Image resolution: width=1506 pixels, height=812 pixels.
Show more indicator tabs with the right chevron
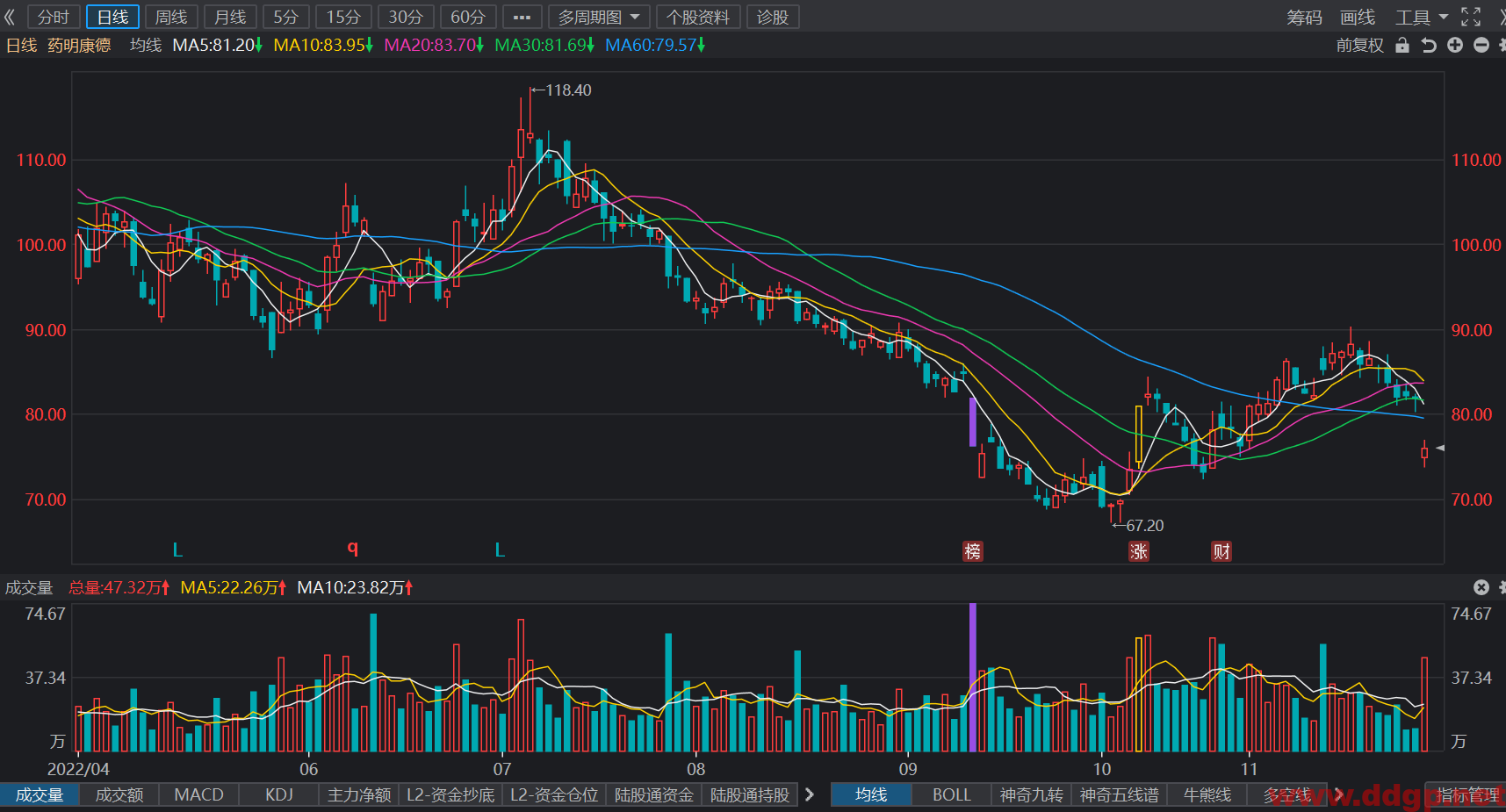point(810,794)
